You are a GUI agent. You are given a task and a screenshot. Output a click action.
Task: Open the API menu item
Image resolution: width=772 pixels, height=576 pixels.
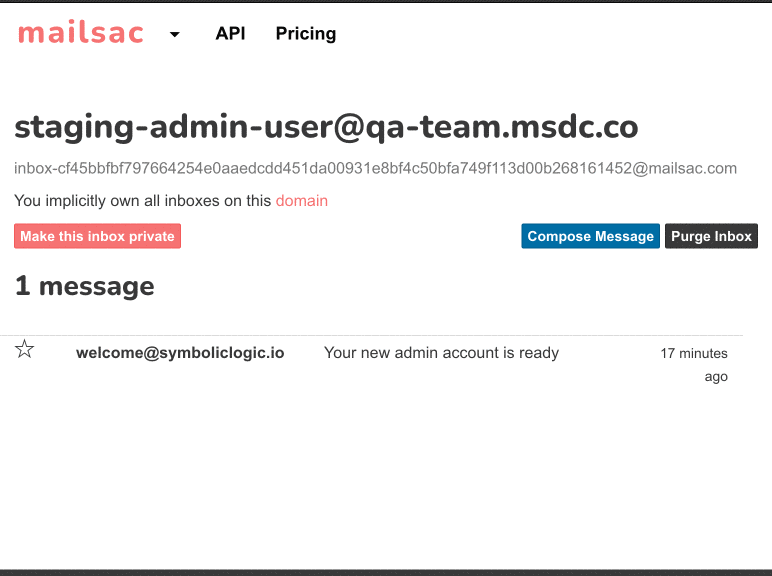click(230, 33)
